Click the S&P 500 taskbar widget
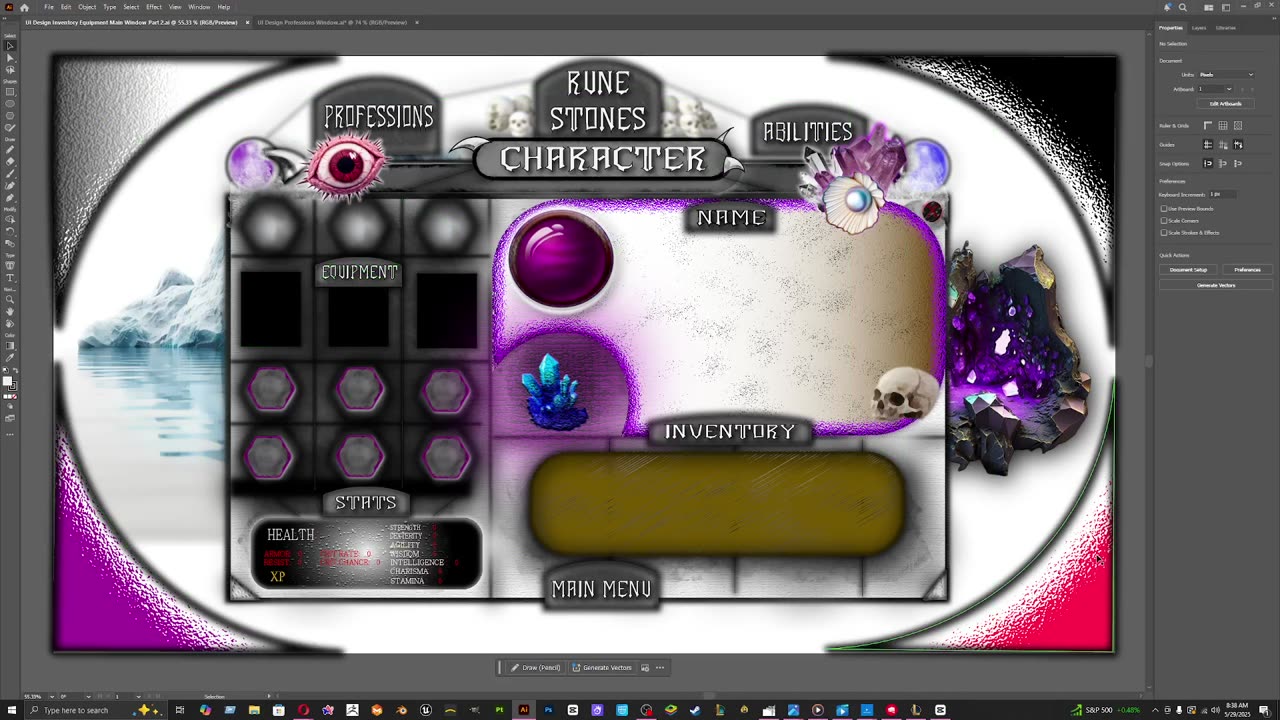Screen dimensions: 1280x720 [x=1106, y=710]
